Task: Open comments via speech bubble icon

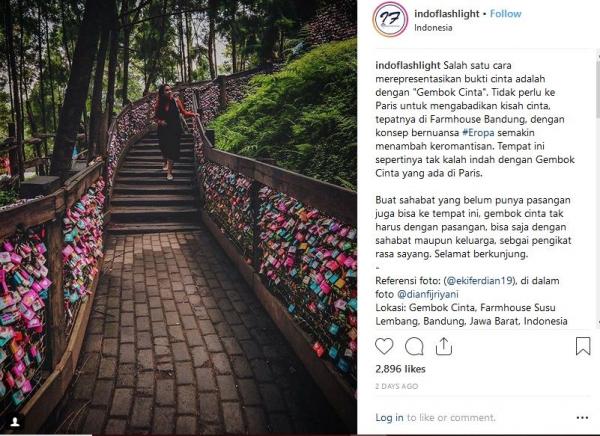Action: point(414,346)
